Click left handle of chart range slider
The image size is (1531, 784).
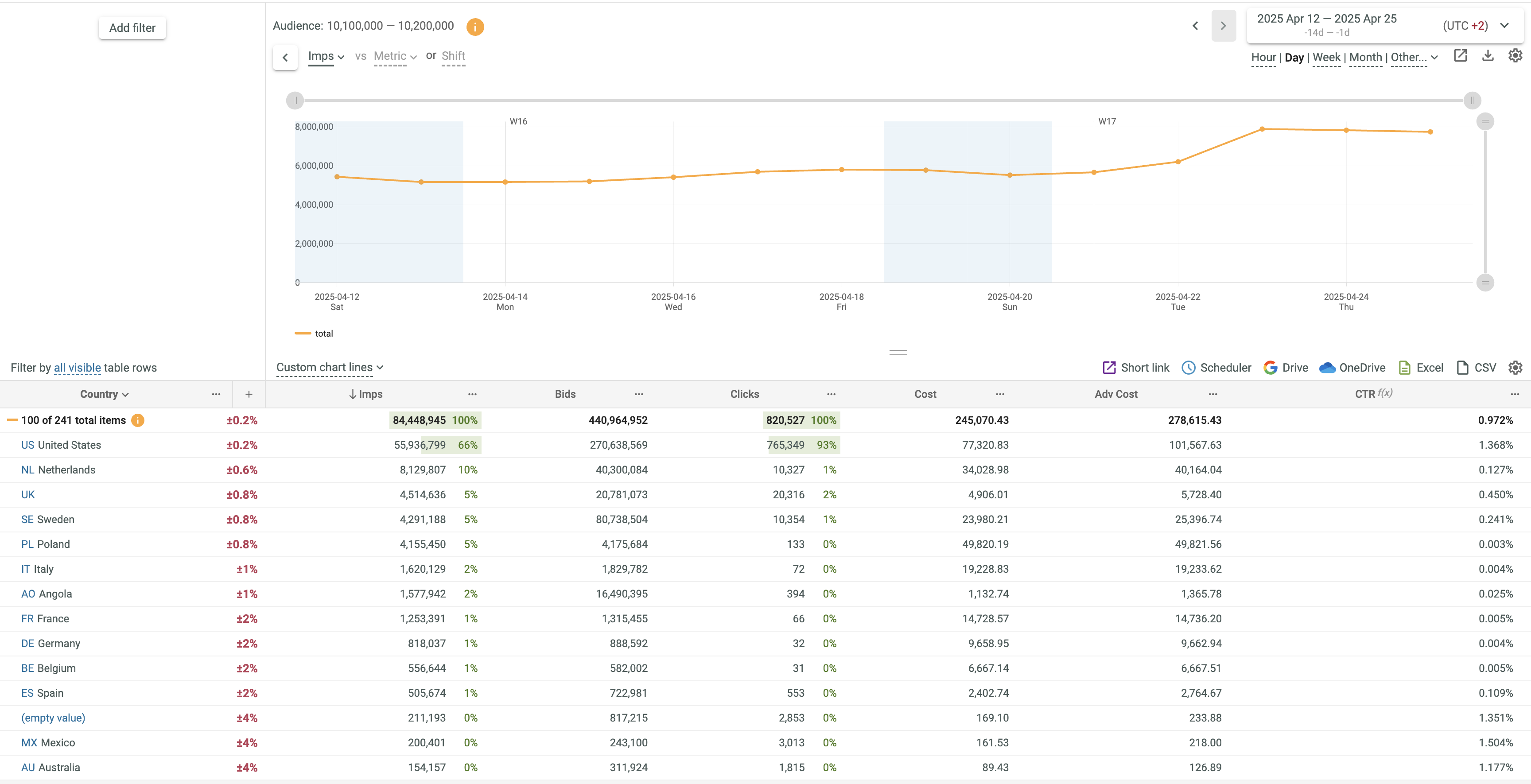[x=295, y=101]
